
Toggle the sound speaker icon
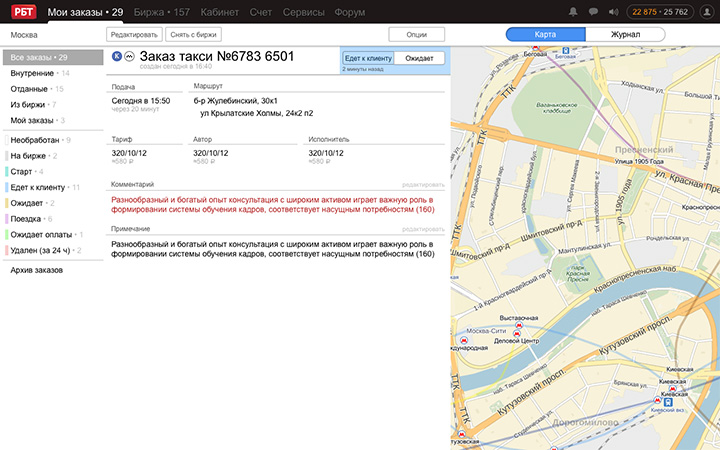coord(613,12)
